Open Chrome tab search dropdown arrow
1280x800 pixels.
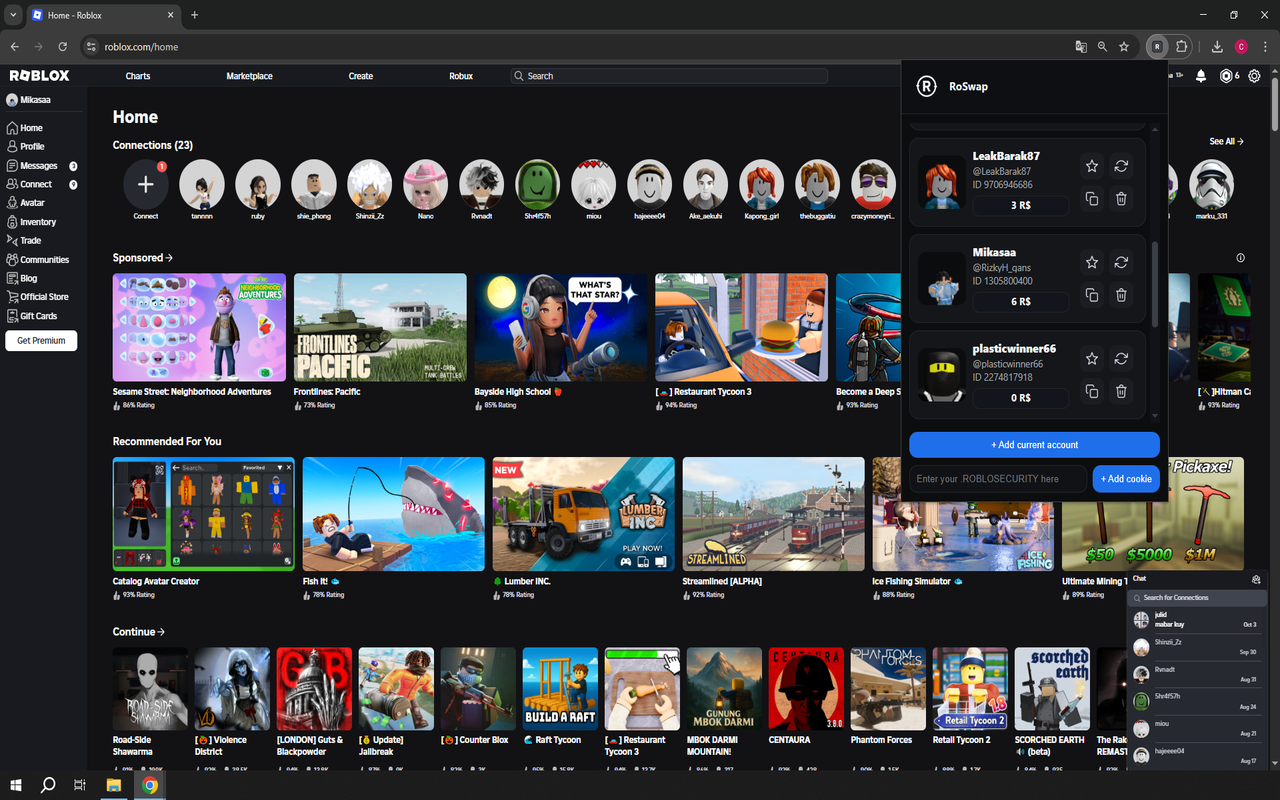click(x=13, y=15)
